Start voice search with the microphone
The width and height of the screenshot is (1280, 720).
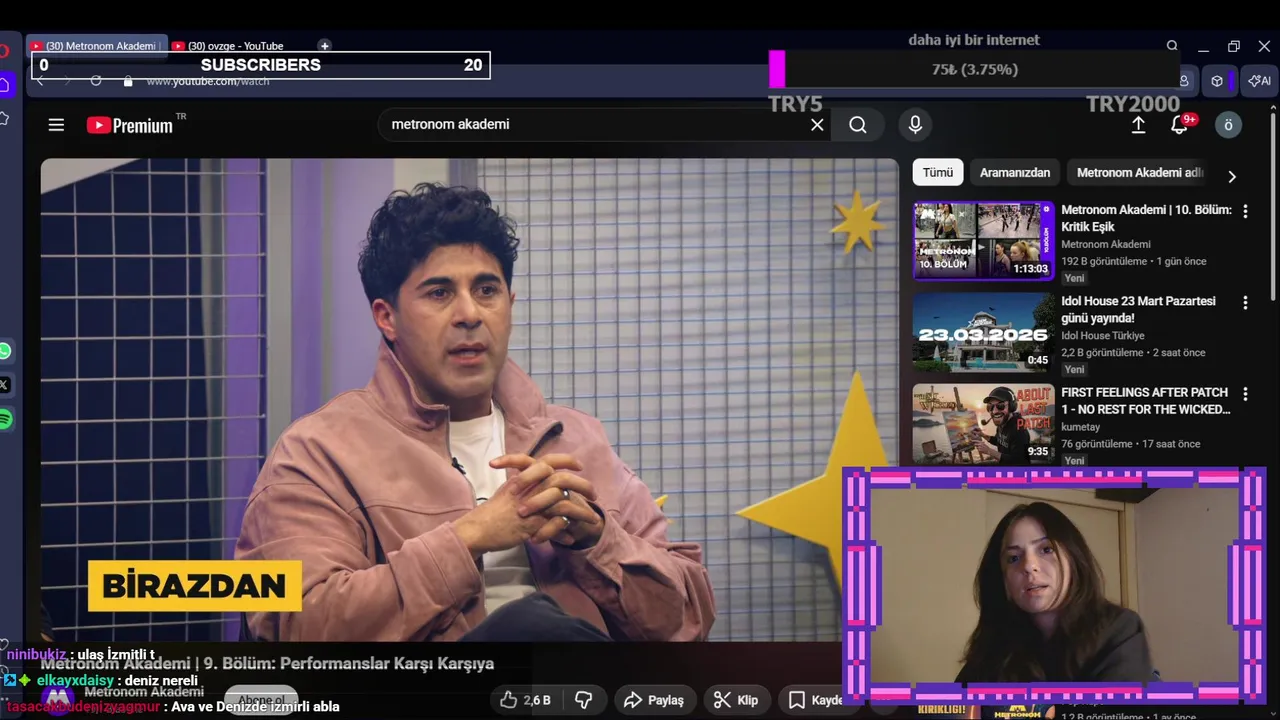[914, 125]
